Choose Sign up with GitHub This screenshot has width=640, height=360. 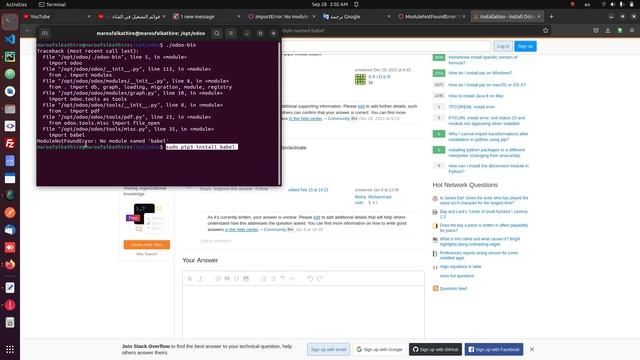click(x=436, y=349)
